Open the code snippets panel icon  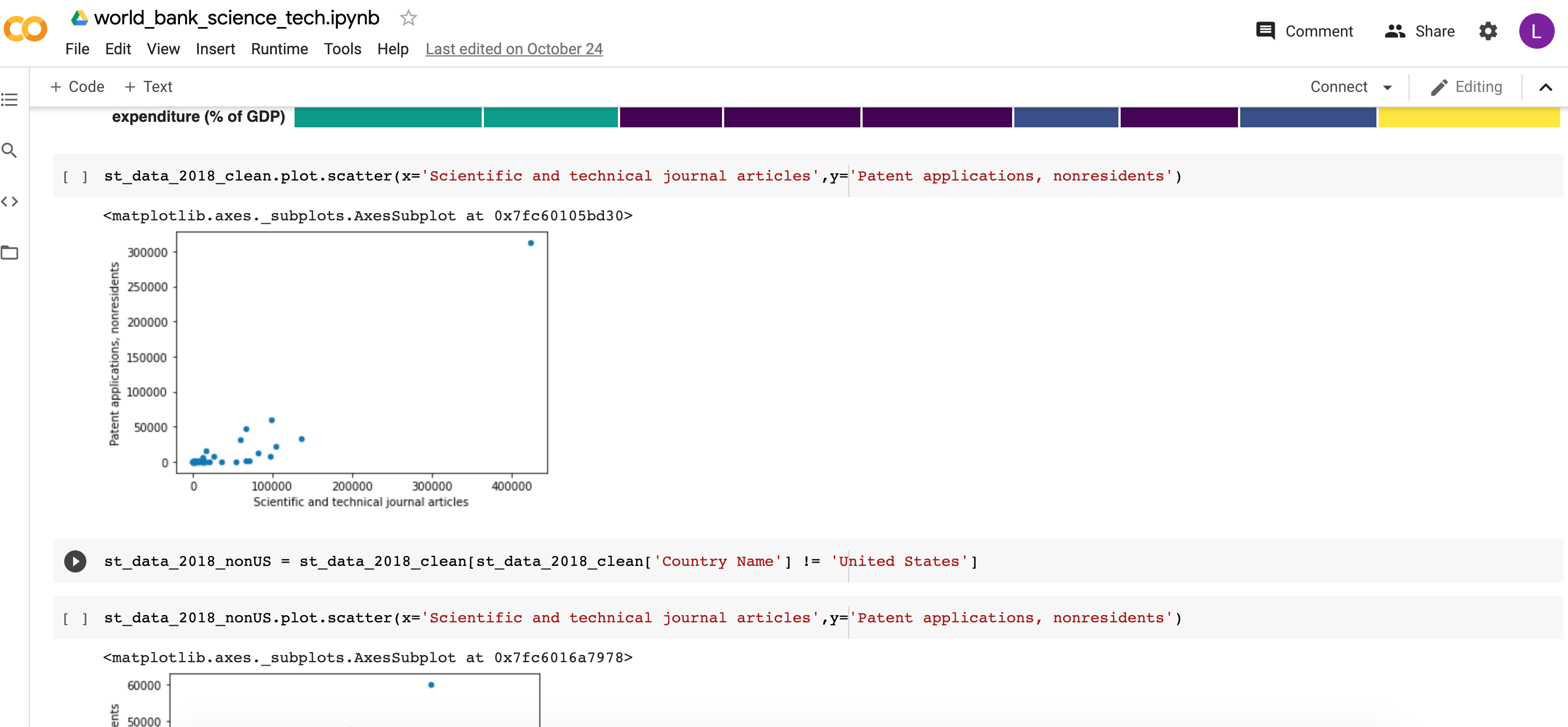[10, 202]
